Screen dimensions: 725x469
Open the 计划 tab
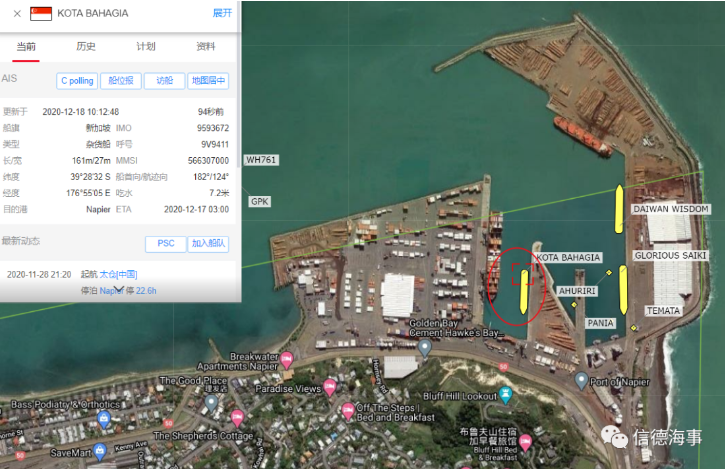click(x=146, y=46)
